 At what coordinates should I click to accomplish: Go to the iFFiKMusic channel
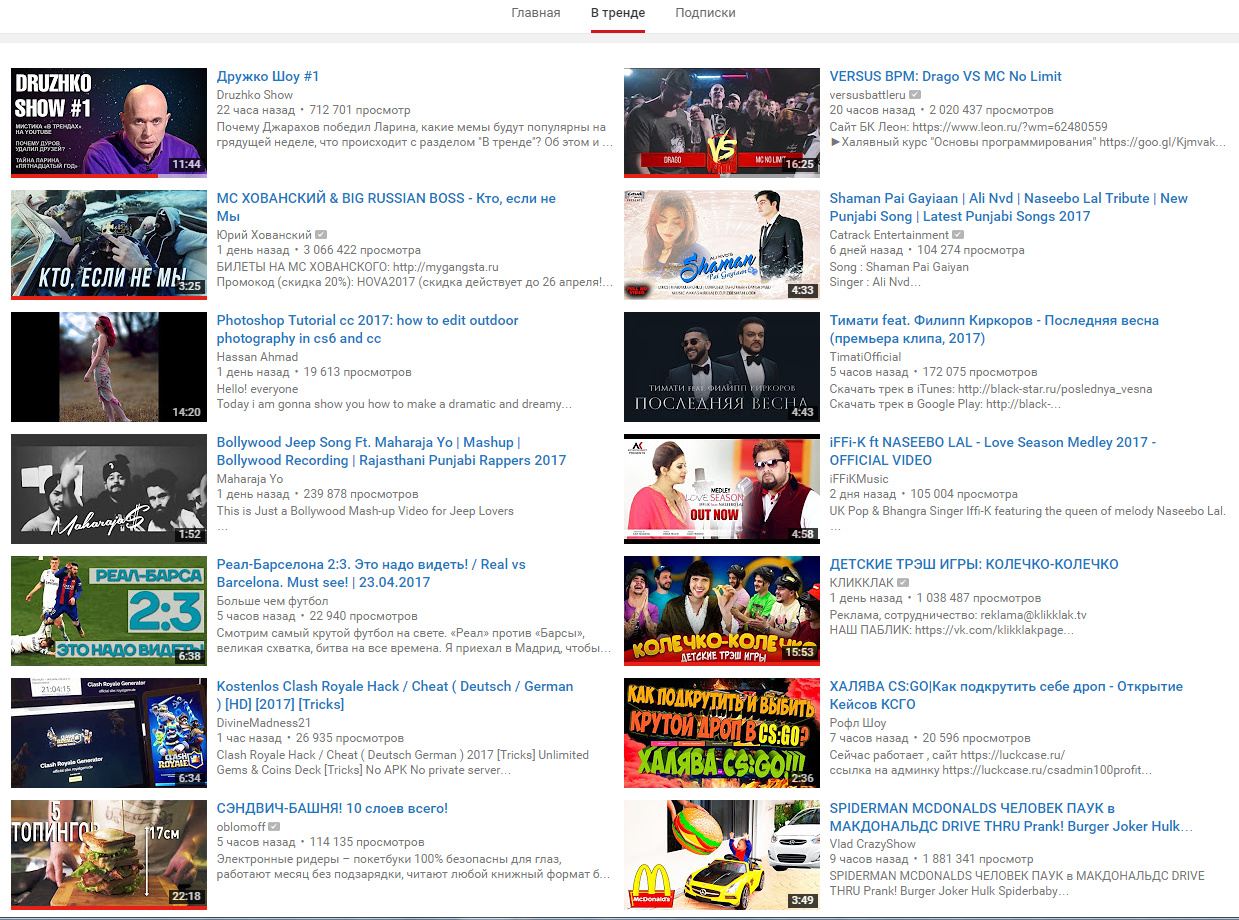click(x=859, y=478)
